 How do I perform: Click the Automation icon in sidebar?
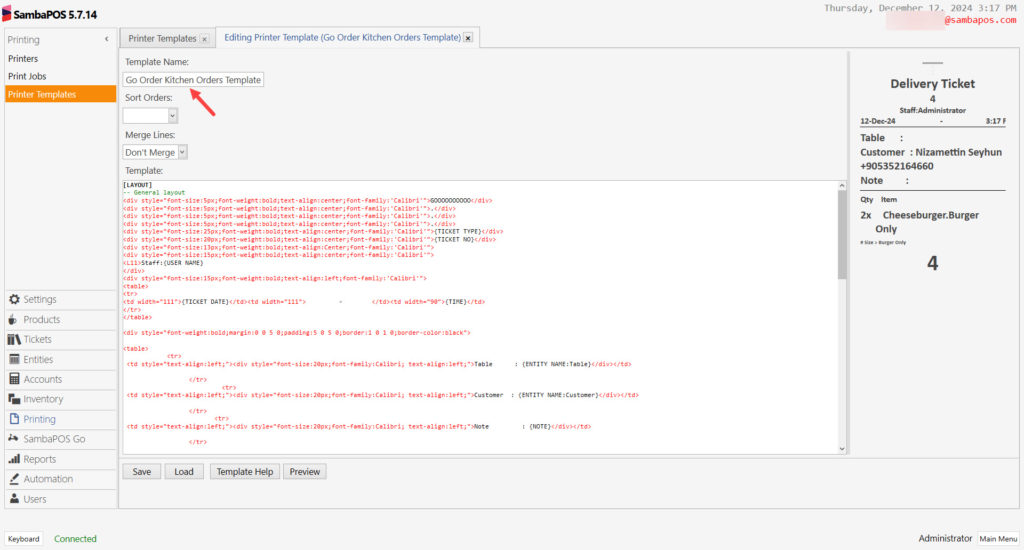click(14, 479)
